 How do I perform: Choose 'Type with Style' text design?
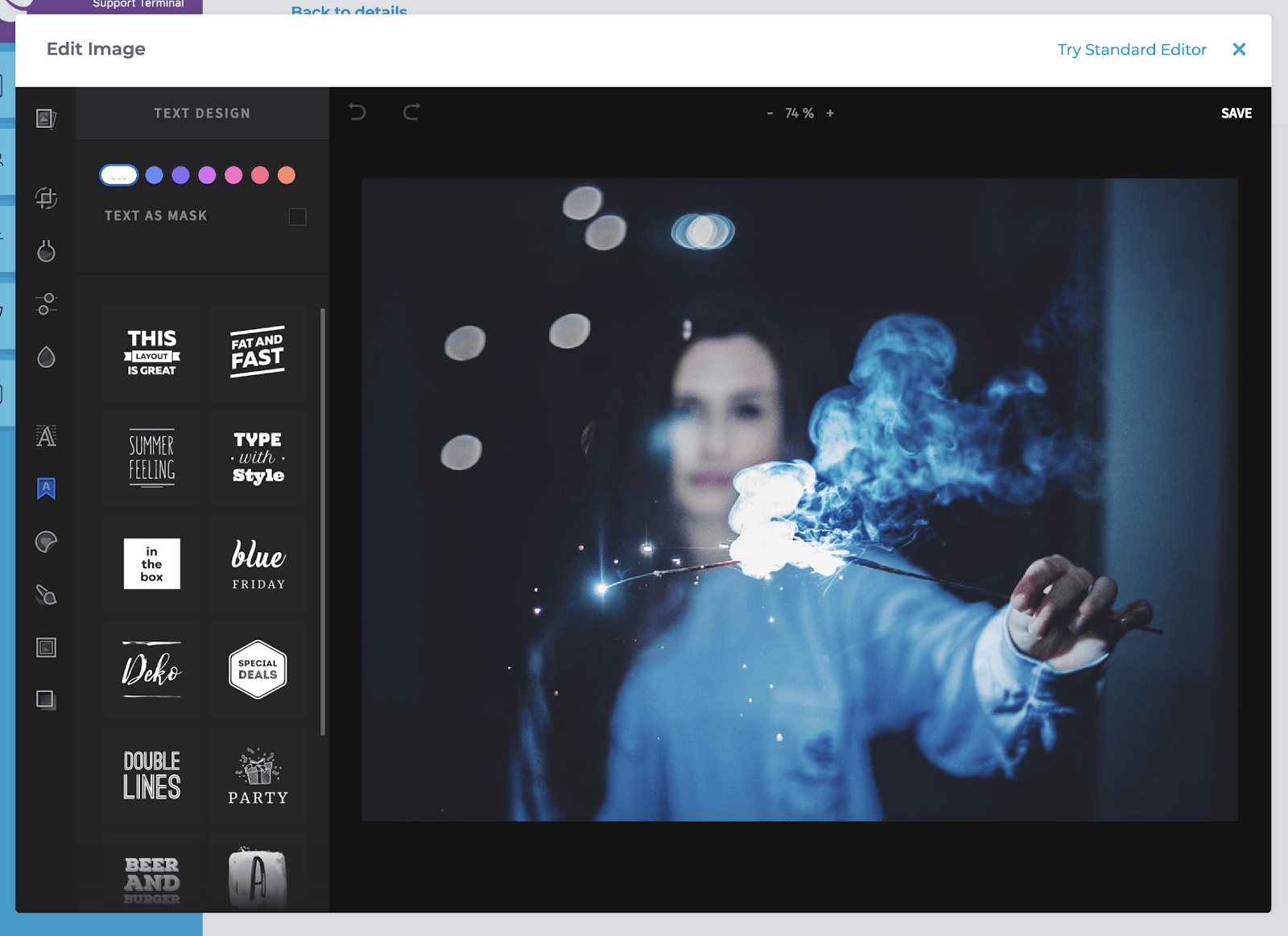[x=258, y=458]
